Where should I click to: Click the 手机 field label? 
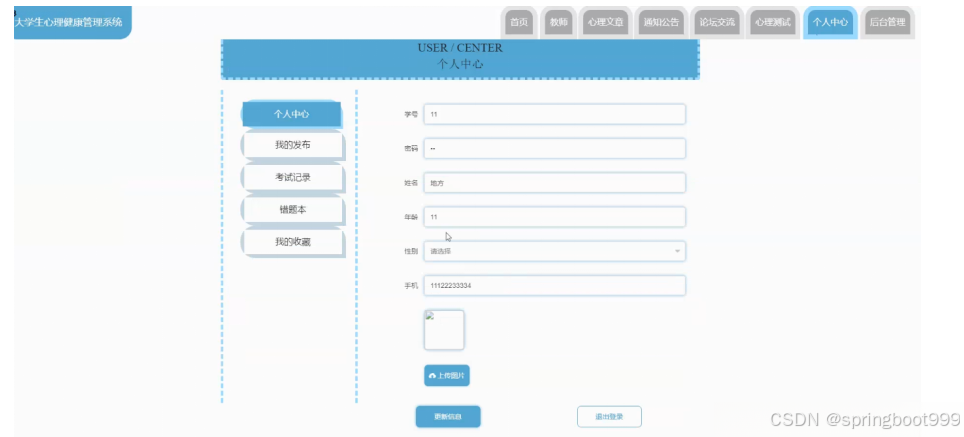pyautogui.click(x=411, y=285)
